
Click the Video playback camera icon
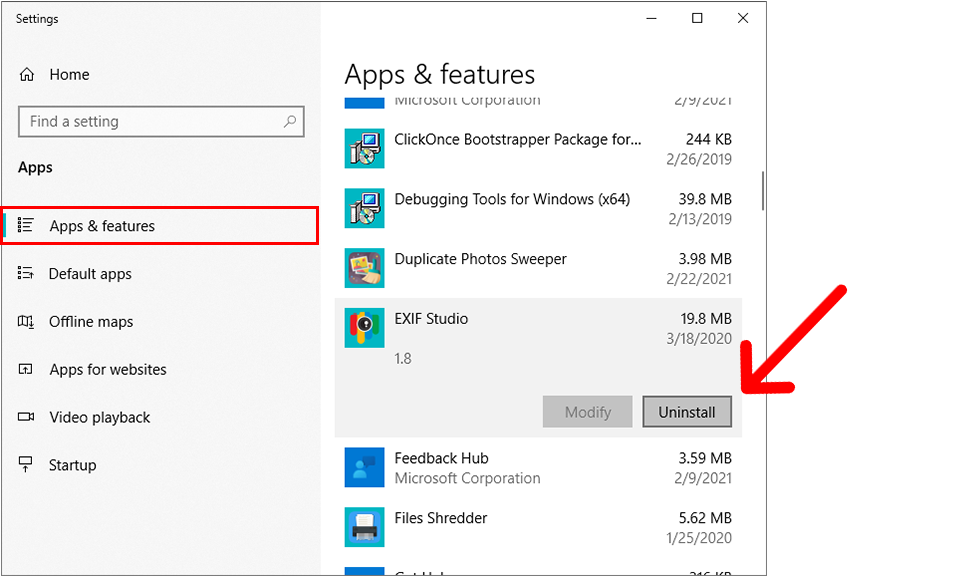tap(25, 417)
